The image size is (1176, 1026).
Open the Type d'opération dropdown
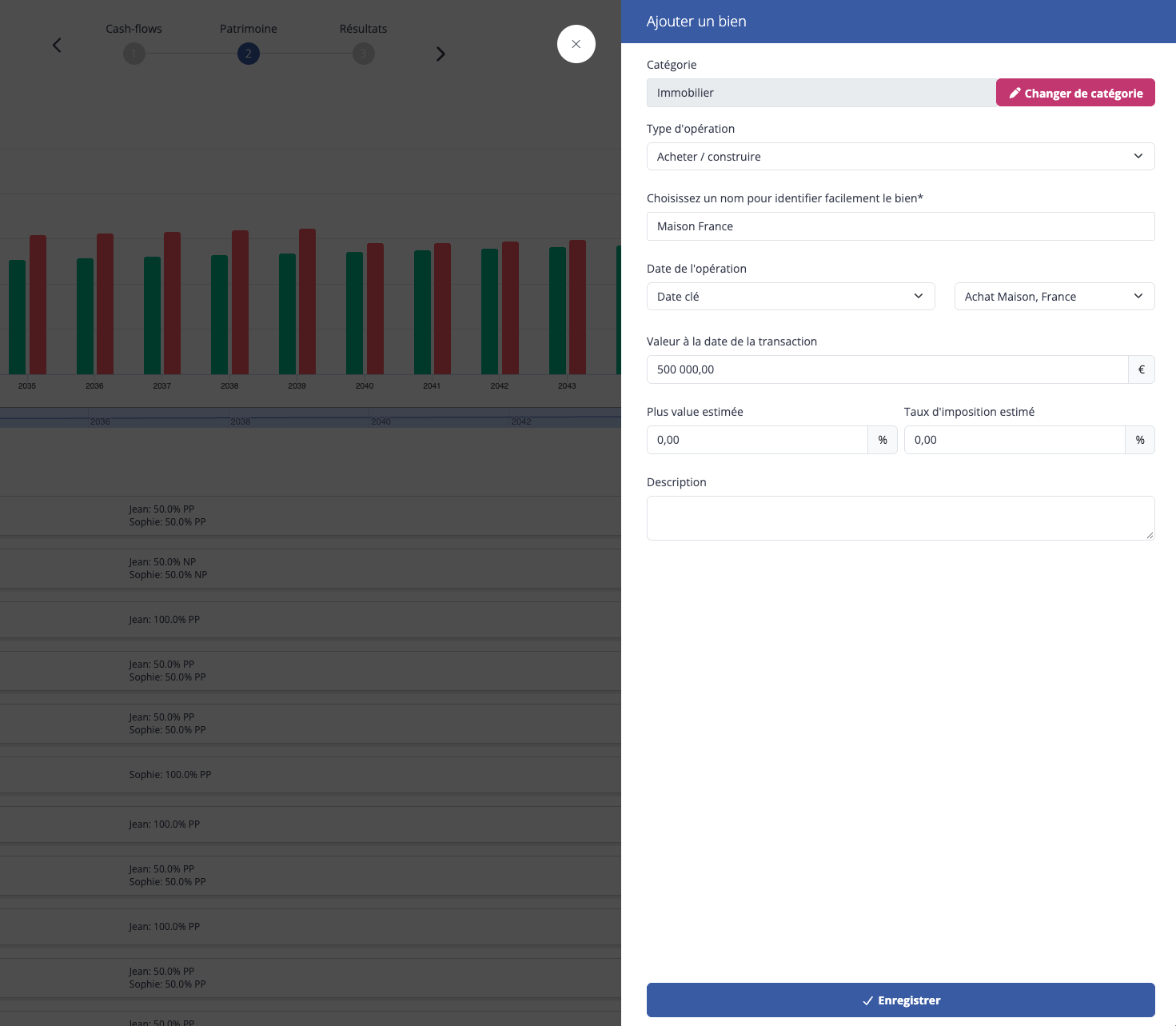[x=901, y=156]
